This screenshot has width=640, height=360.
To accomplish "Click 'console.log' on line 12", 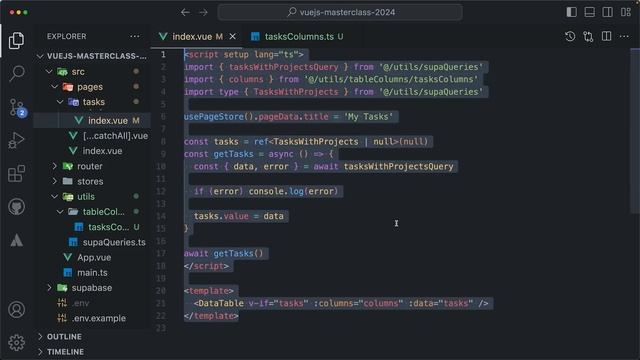I will (276, 191).
